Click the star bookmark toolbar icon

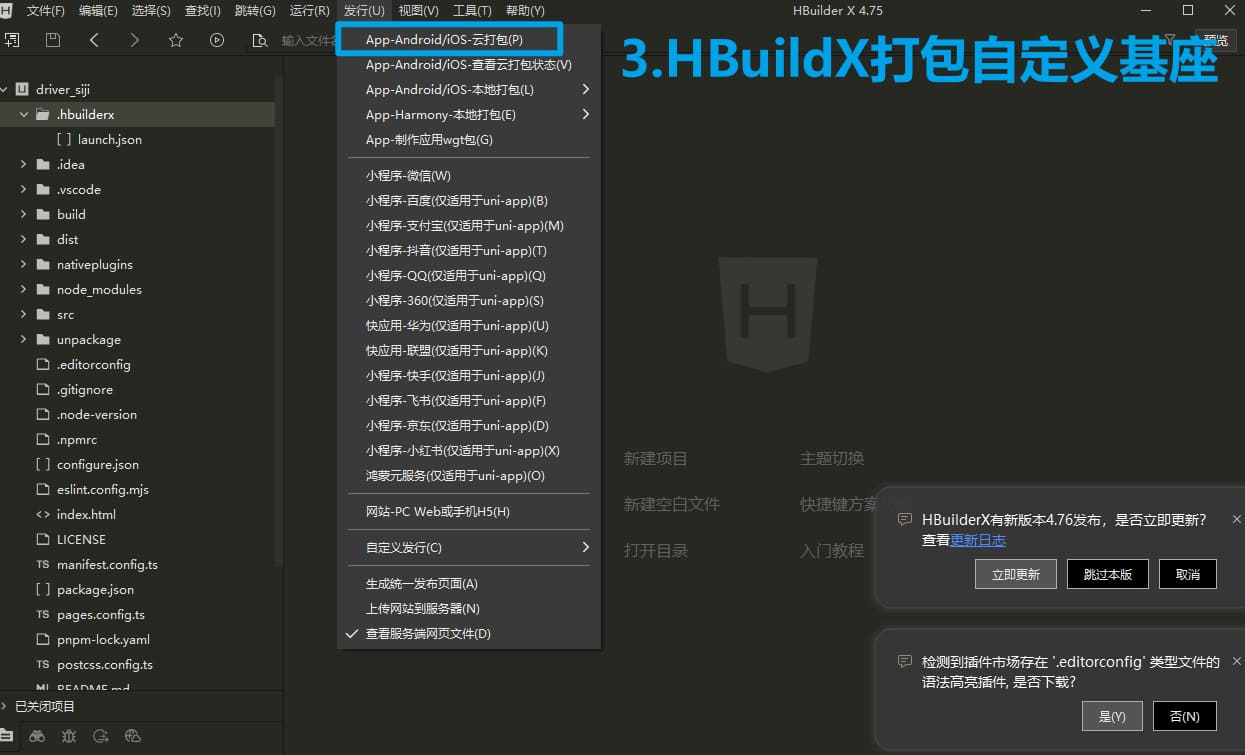coord(176,40)
